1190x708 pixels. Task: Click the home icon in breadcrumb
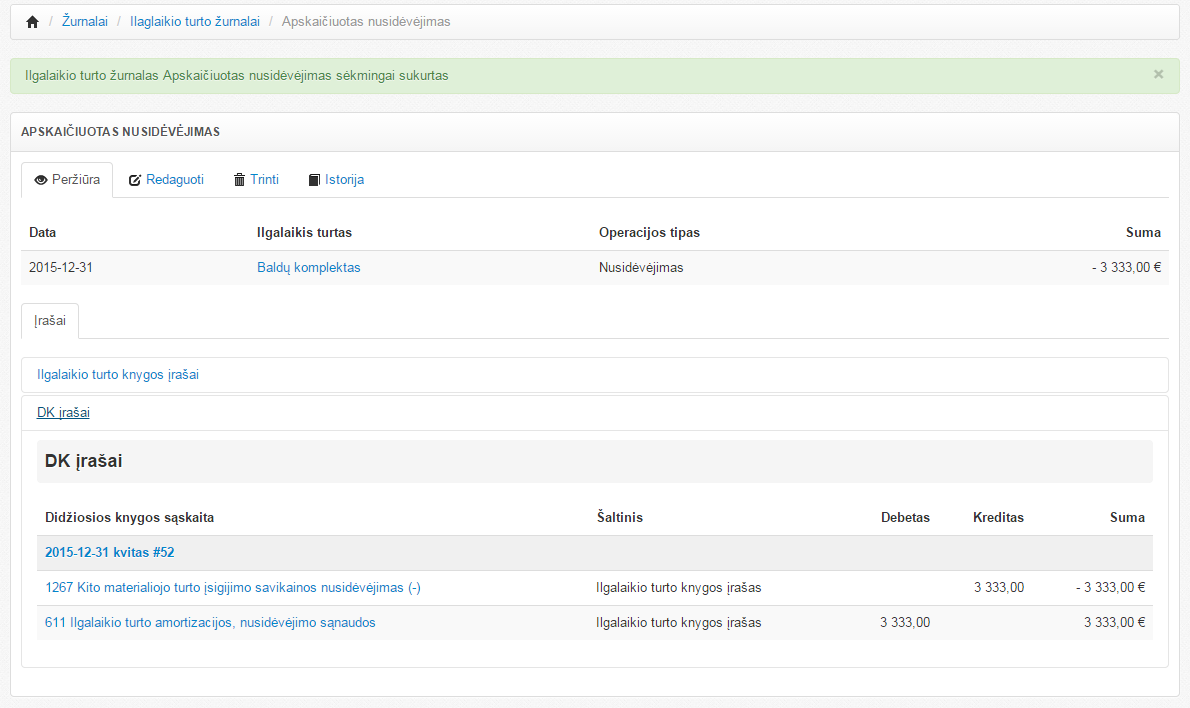32,22
